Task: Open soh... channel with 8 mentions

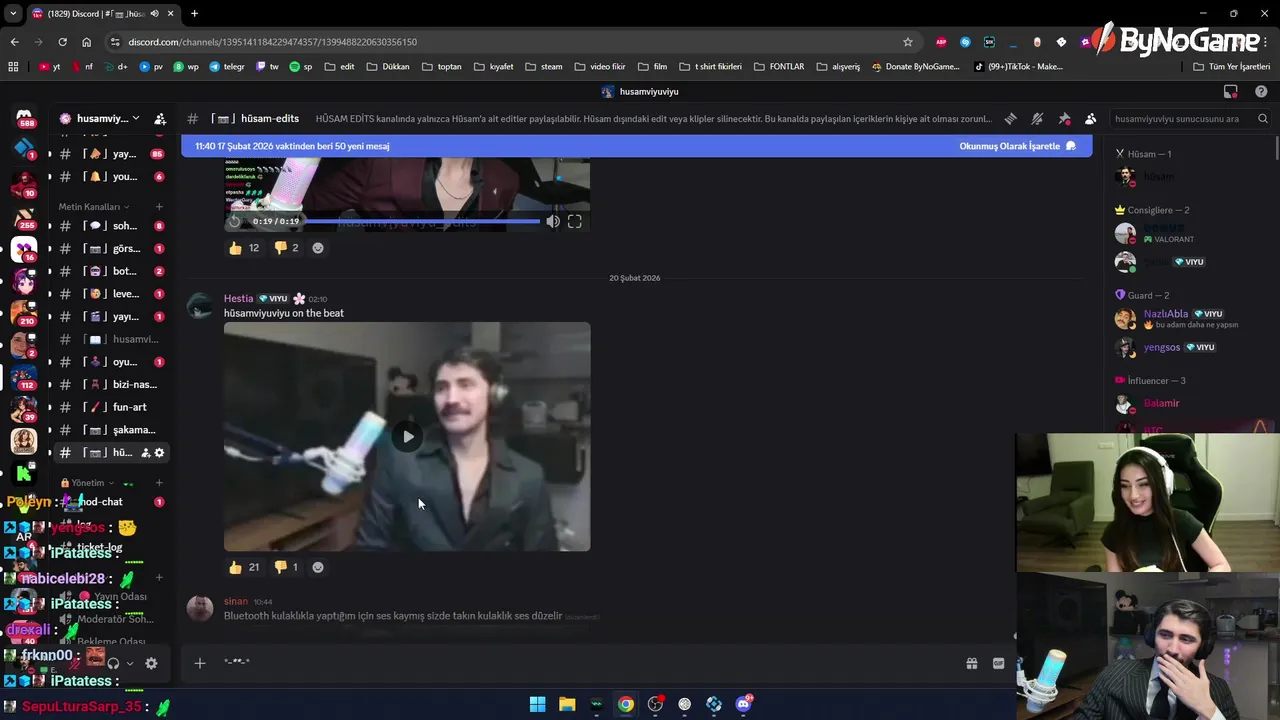Action: pos(110,226)
